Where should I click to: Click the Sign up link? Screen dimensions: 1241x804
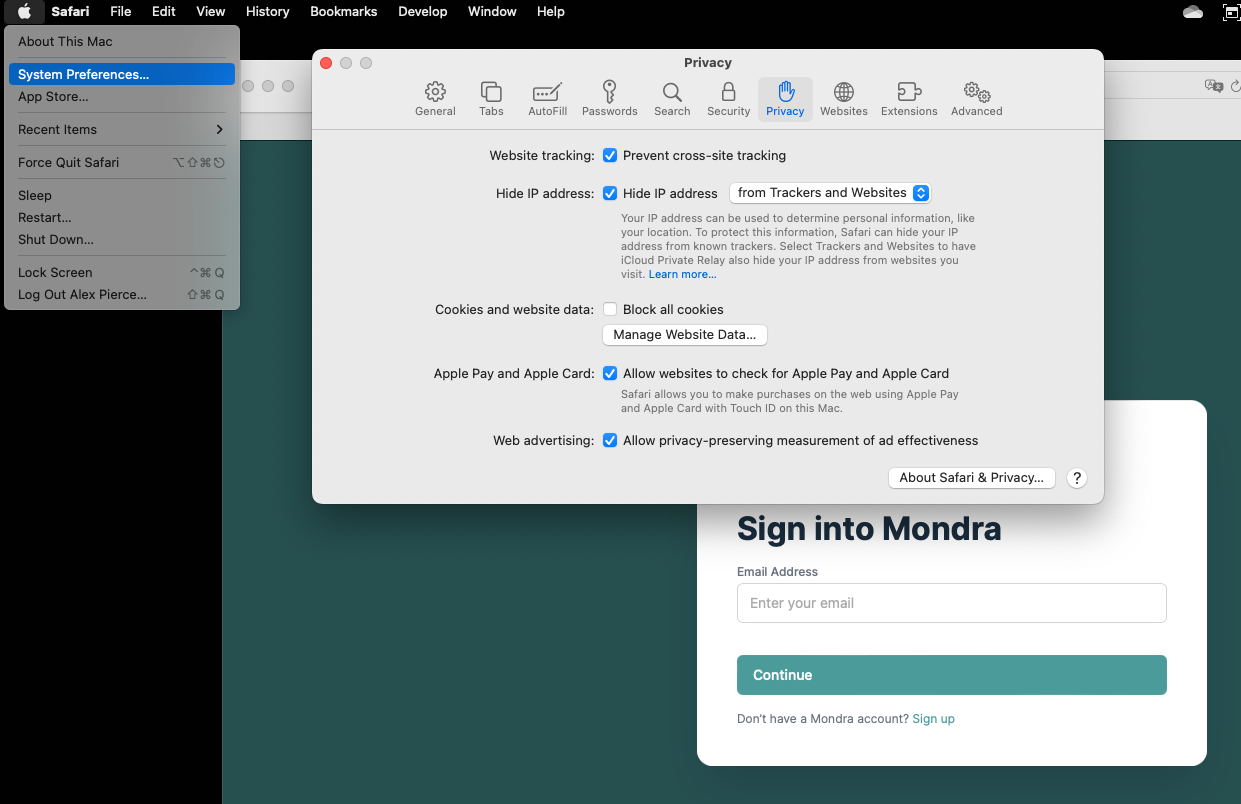point(933,719)
